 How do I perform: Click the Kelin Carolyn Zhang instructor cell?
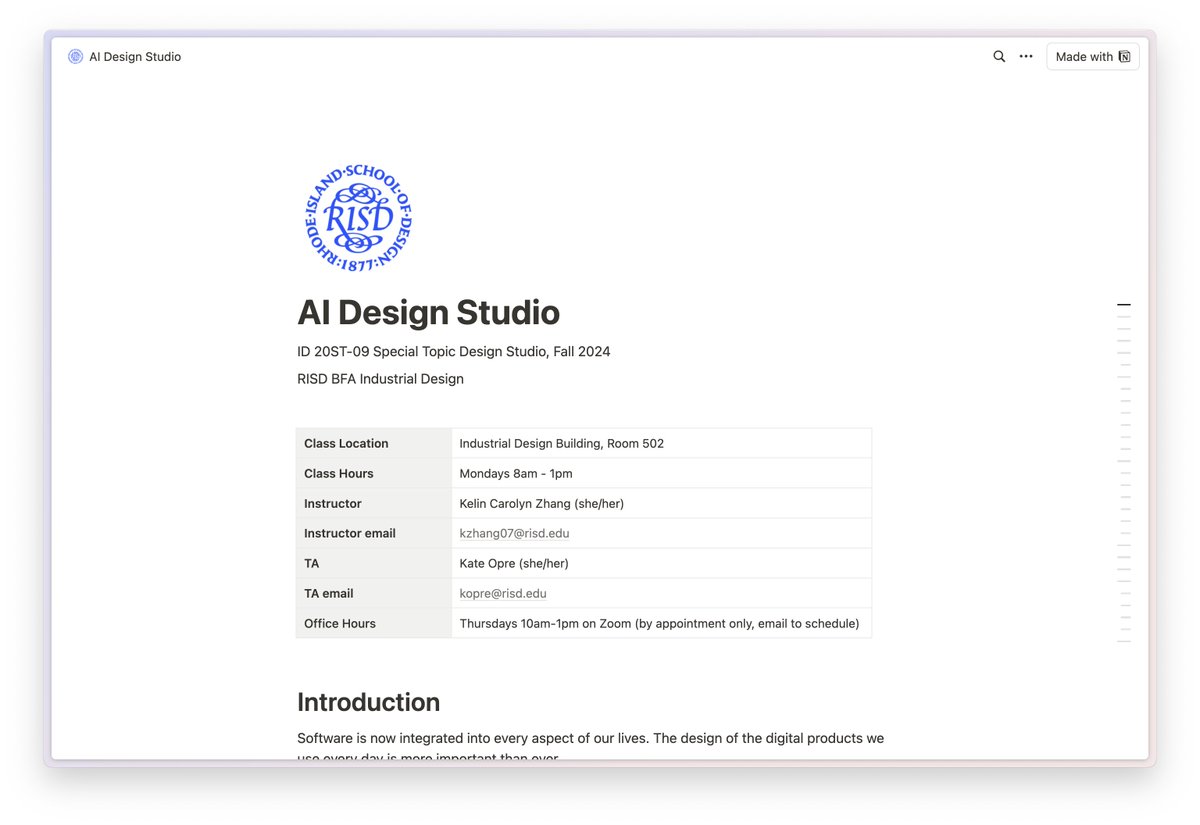click(541, 503)
